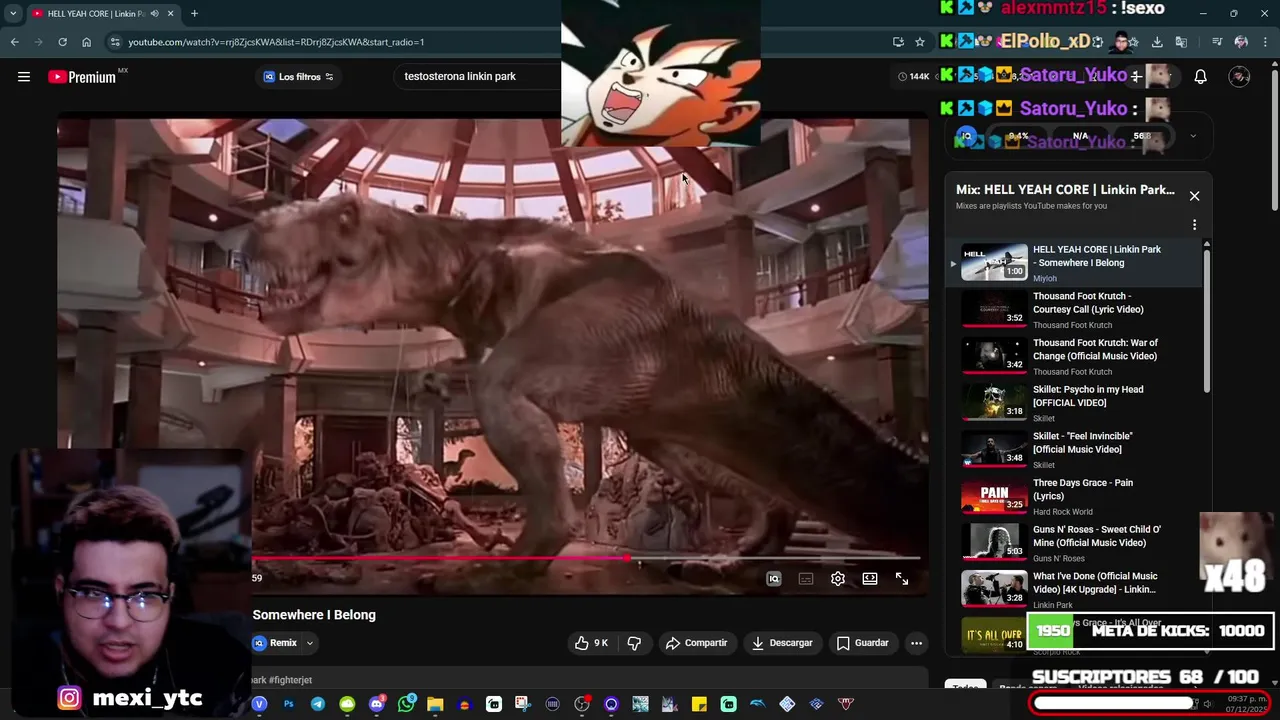This screenshot has height=720, width=1280.
Task: Toggle subtitles in the video player
Action: point(806,579)
